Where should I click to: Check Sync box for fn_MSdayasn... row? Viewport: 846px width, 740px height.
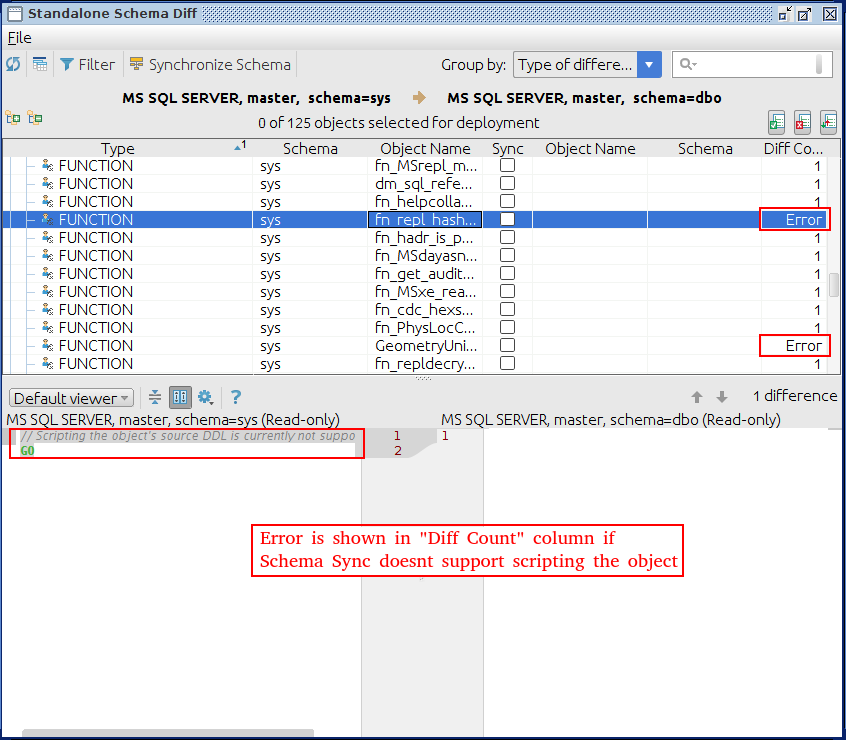tap(507, 255)
